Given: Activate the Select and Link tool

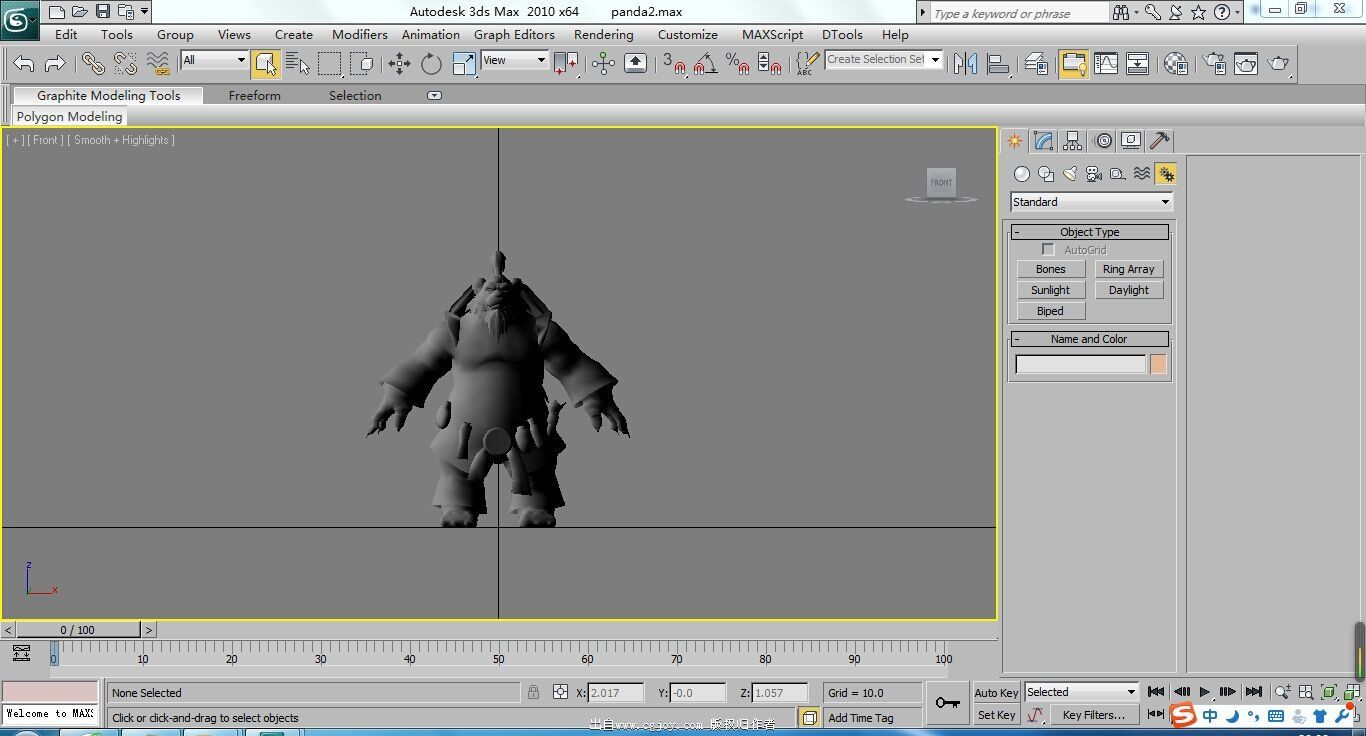Looking at the screenshot, I should [x=93, y=64].
